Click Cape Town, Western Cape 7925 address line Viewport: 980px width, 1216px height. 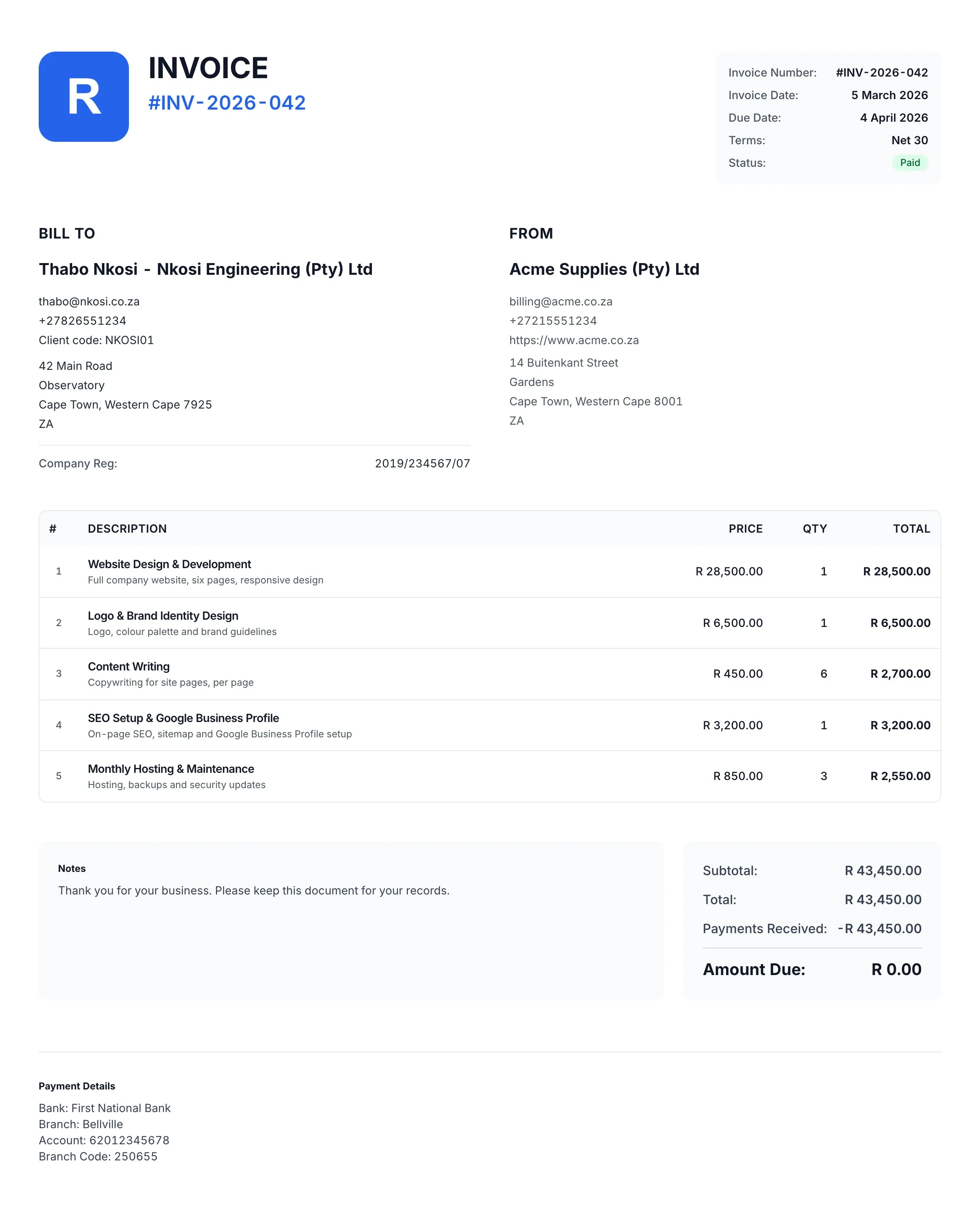125,404
